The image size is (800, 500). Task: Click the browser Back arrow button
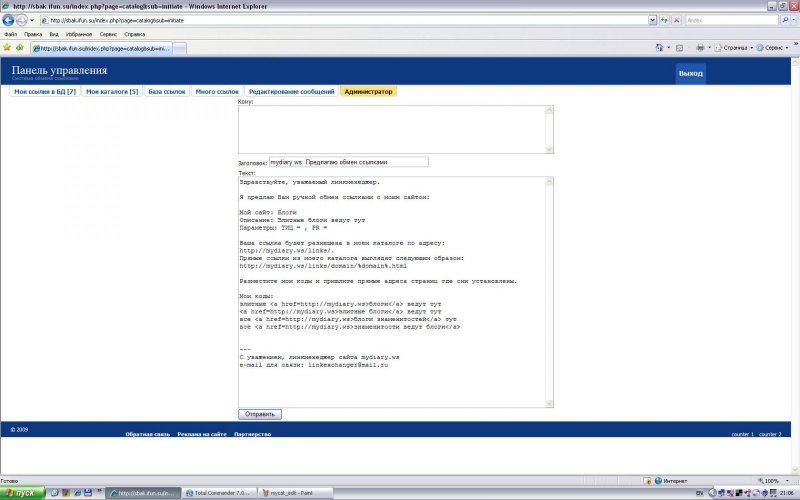click(8, 20)
